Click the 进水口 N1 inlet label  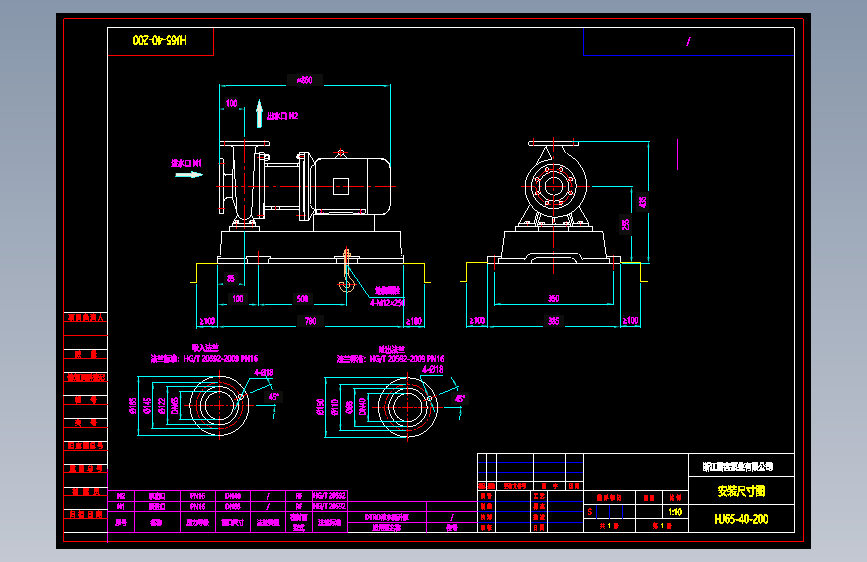click(186, 163)
